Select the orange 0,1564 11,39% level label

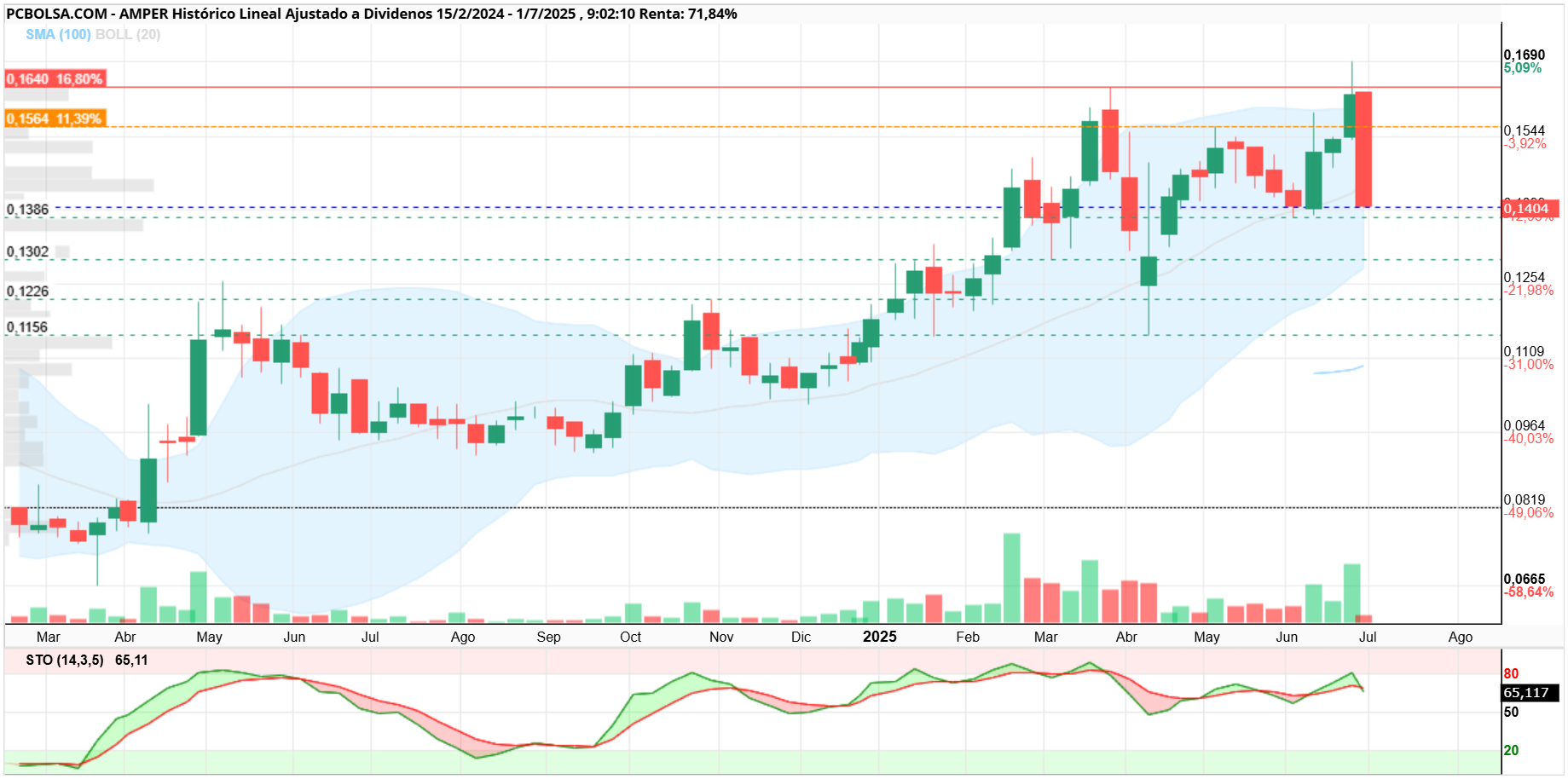(55, 118)
